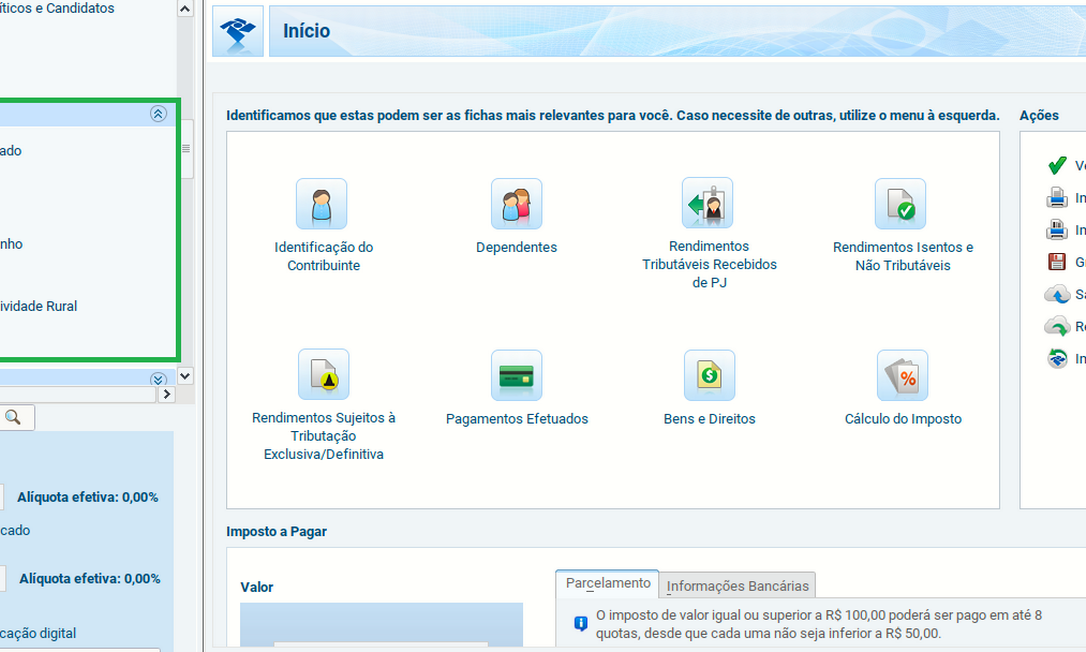The image size is (1086, 652).
Task: Click the magnifying glass search button
Action: 14,417
